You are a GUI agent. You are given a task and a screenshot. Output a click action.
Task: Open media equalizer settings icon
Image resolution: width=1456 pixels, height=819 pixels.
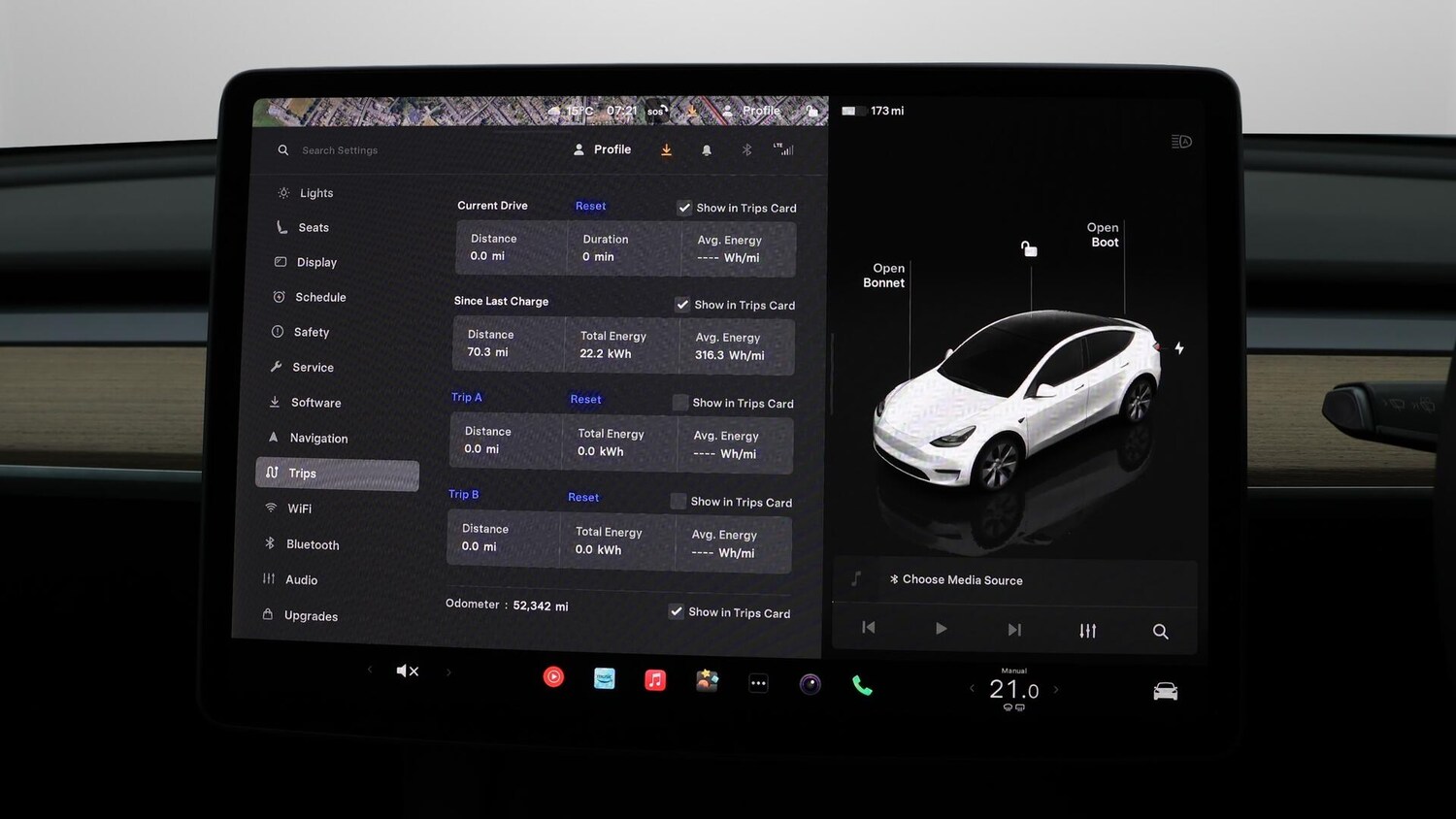pos(1087,631)
